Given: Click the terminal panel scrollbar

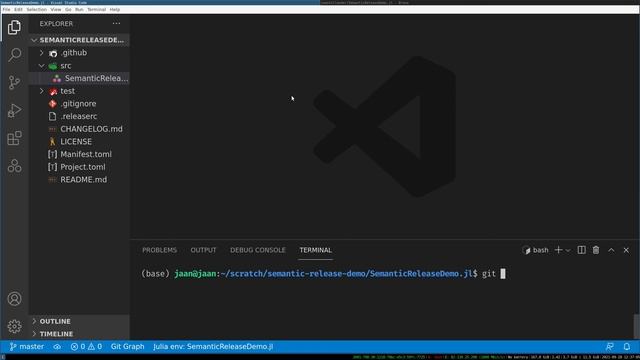Looking at the screenshot, I should point(636,326).
